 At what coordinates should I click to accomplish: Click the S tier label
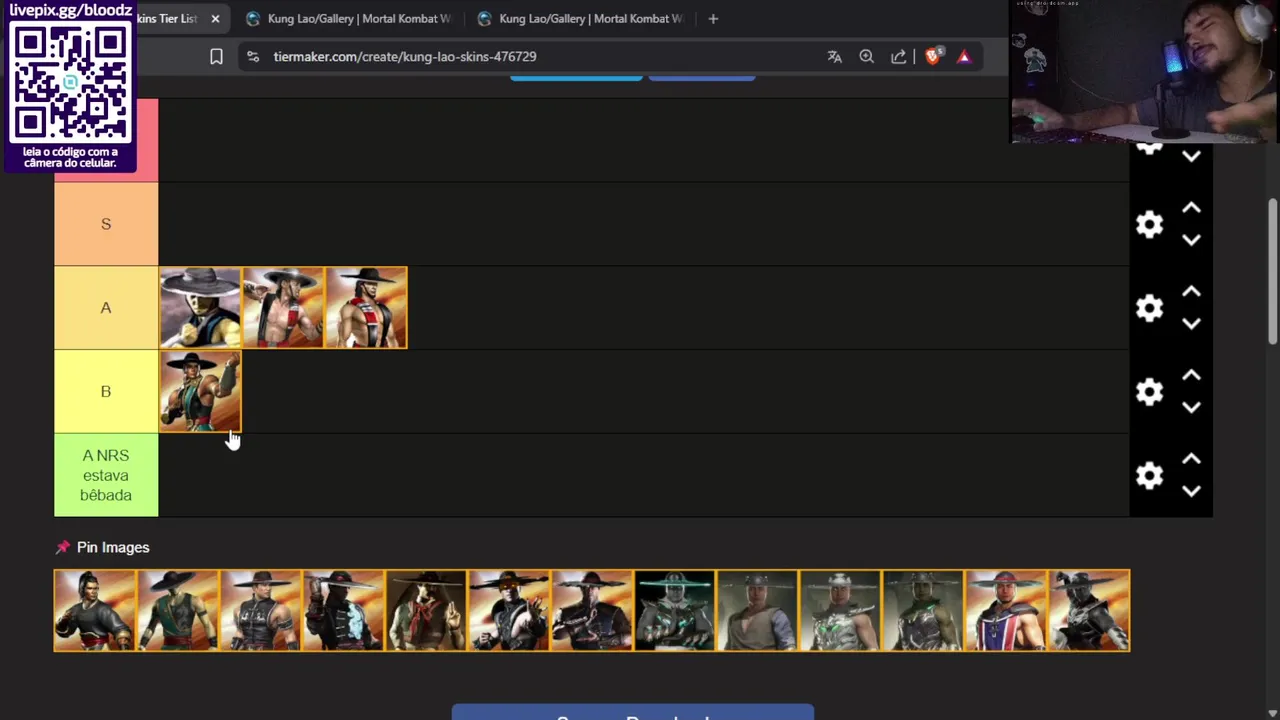tap(106, 224)
